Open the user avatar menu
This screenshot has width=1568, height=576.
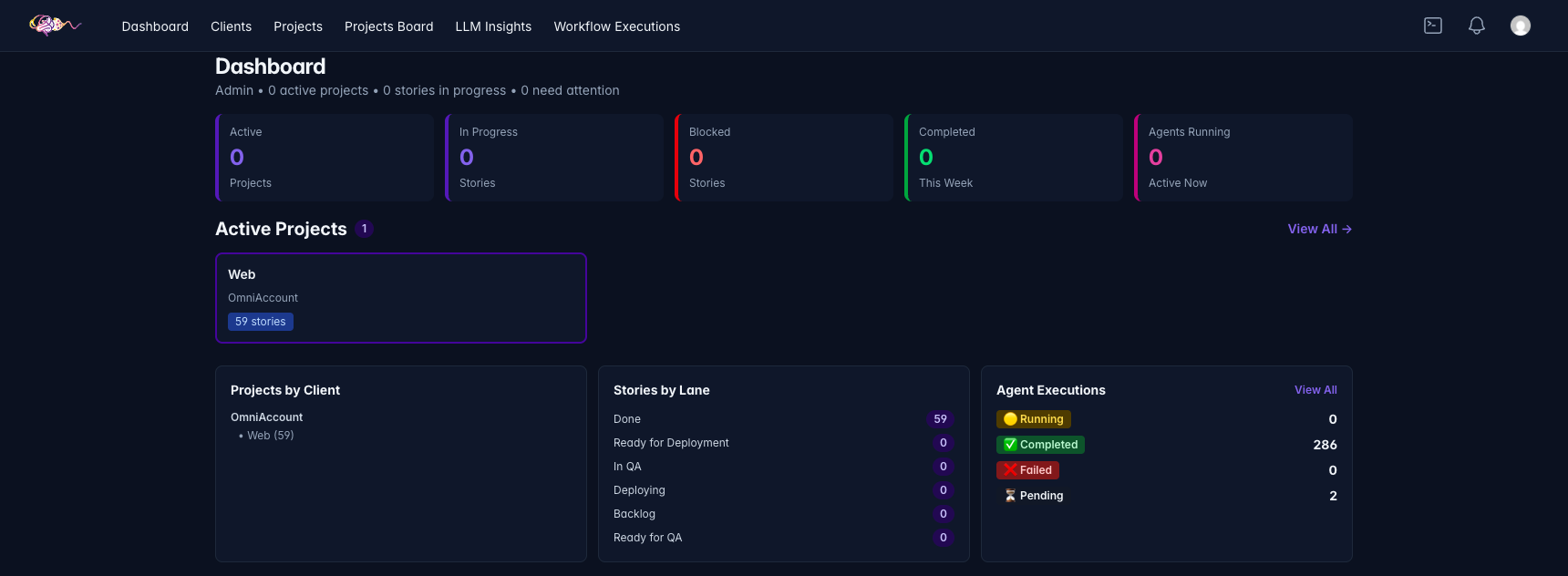(x=1521, y=26)
